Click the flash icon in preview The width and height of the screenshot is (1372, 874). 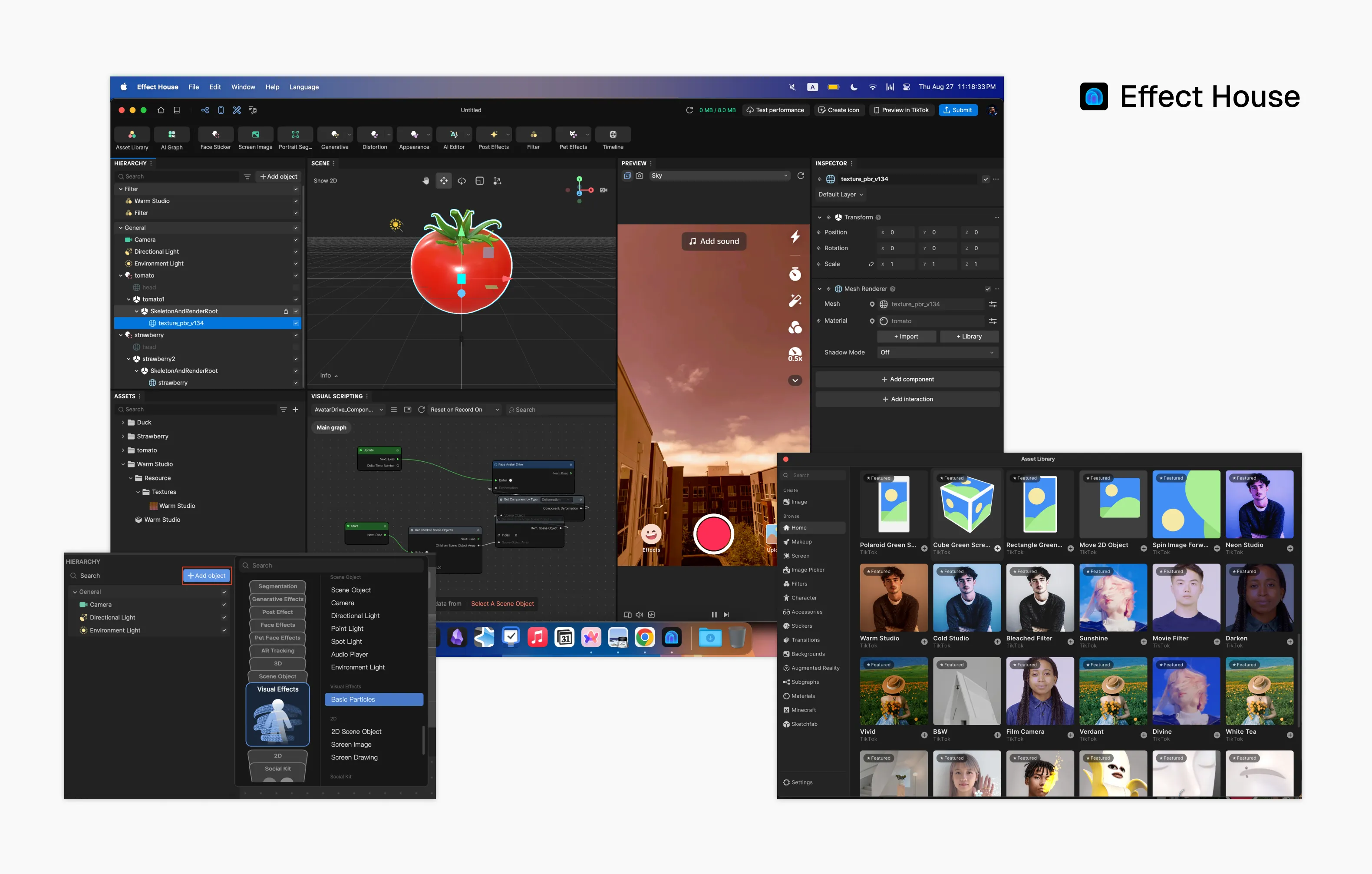pos(795,237)
